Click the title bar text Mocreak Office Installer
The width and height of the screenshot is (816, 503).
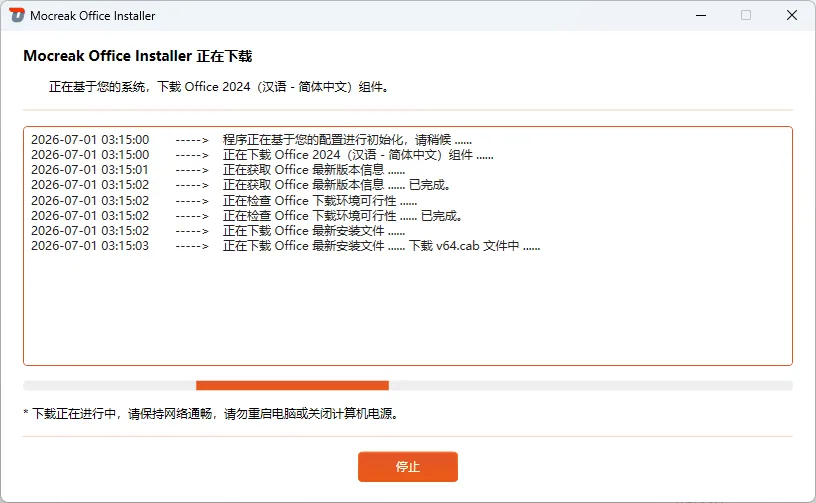tap(93, 16)
